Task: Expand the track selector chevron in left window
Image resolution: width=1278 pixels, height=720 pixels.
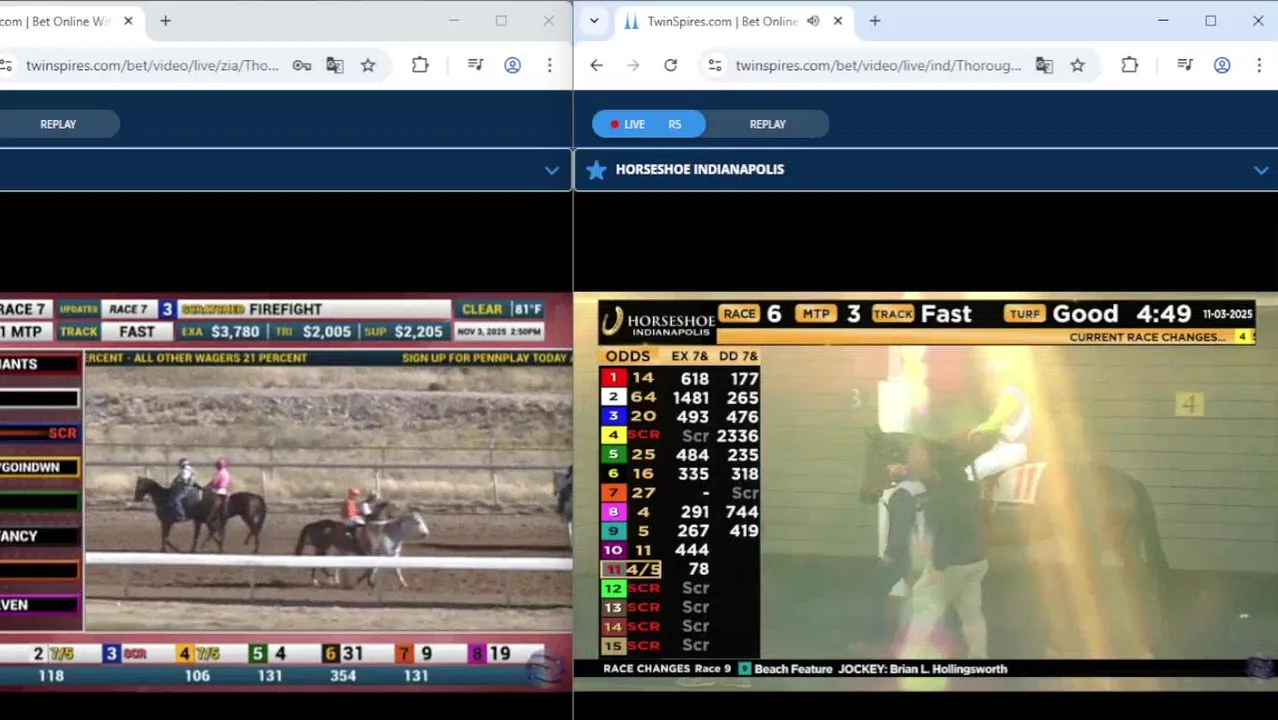Action: (552, 170)
